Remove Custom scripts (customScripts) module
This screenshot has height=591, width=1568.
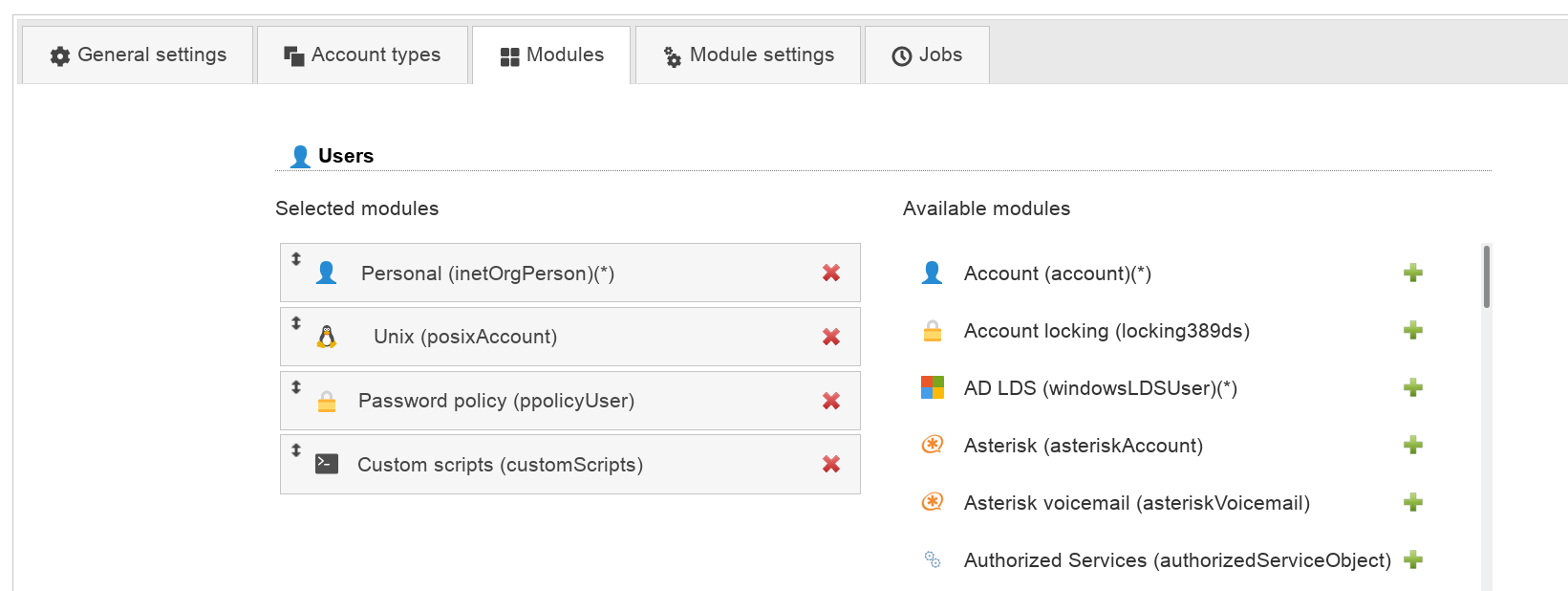pyautogui.click(x=830, y=465)
